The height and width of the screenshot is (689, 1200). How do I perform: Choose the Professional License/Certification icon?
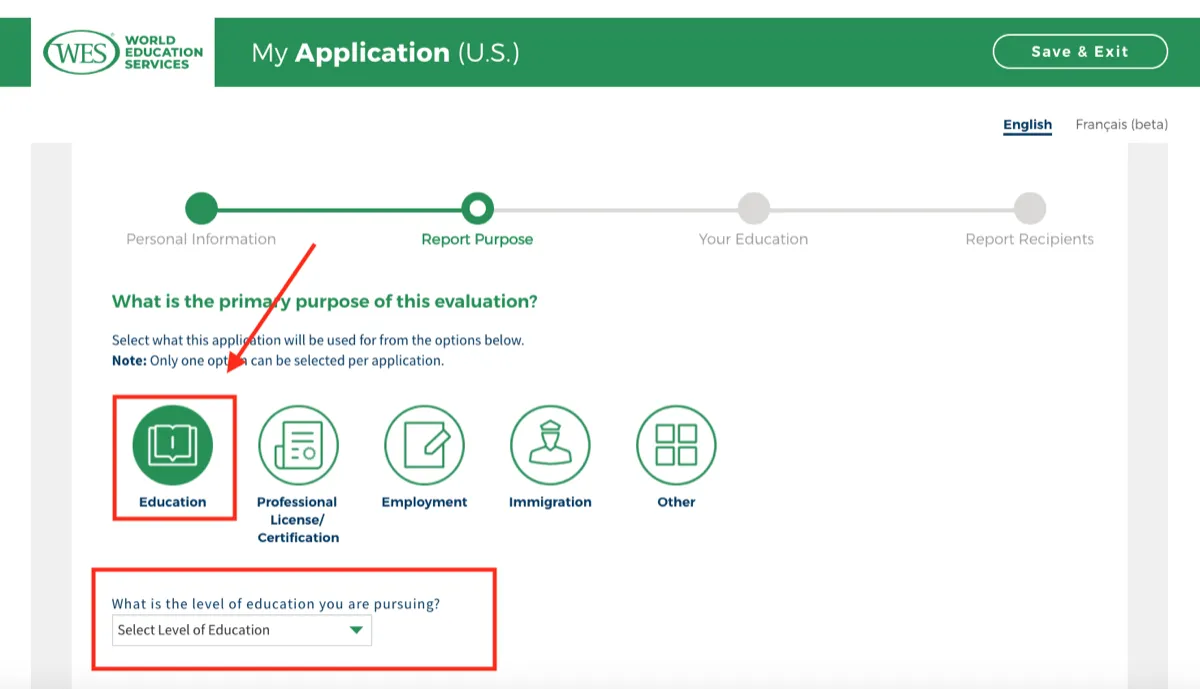pos(298,445)
